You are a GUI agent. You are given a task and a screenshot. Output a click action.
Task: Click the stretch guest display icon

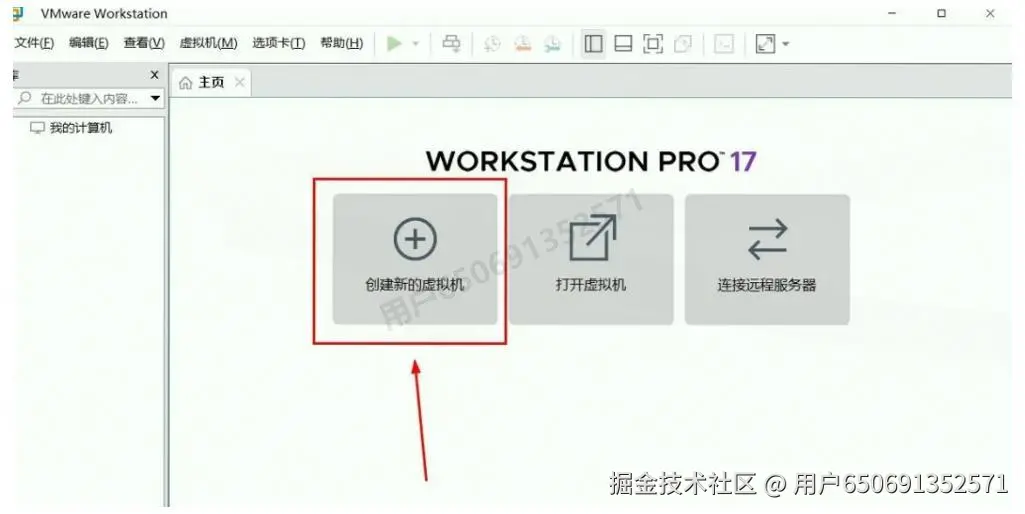(765, 44)
